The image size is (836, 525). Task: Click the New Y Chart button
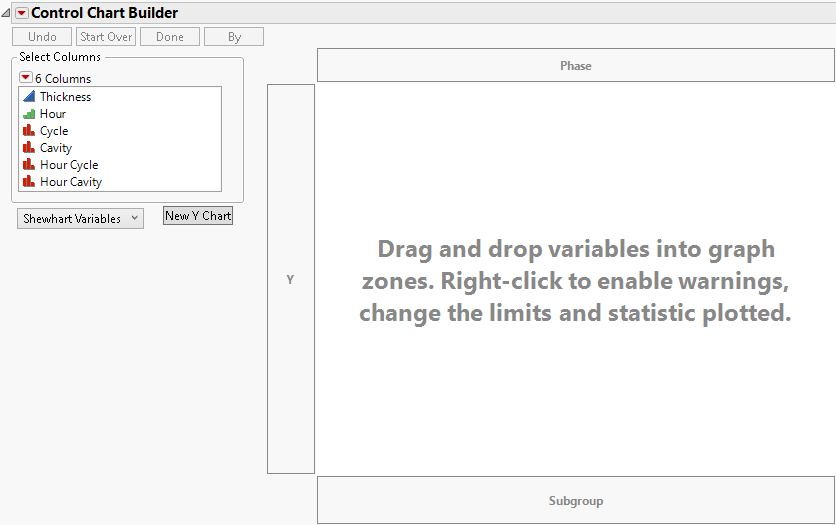coord(198,216)
